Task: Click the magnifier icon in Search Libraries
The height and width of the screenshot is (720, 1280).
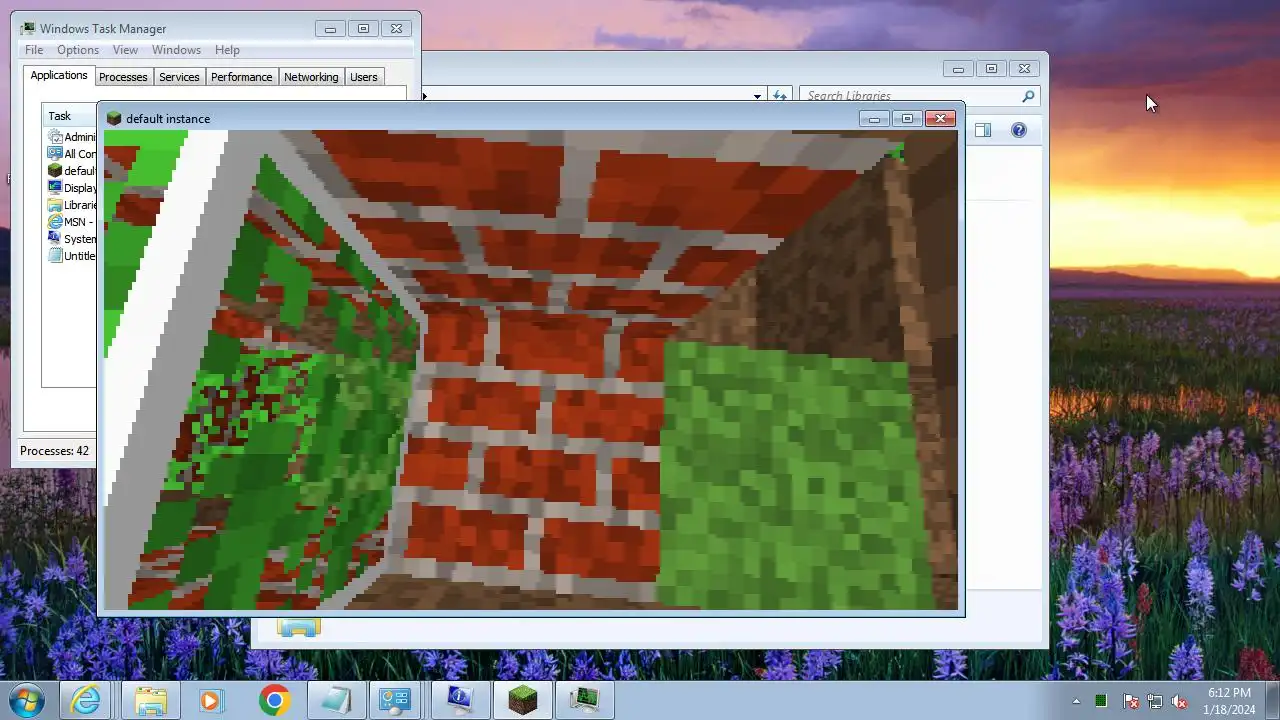Action: (1028, 96)
